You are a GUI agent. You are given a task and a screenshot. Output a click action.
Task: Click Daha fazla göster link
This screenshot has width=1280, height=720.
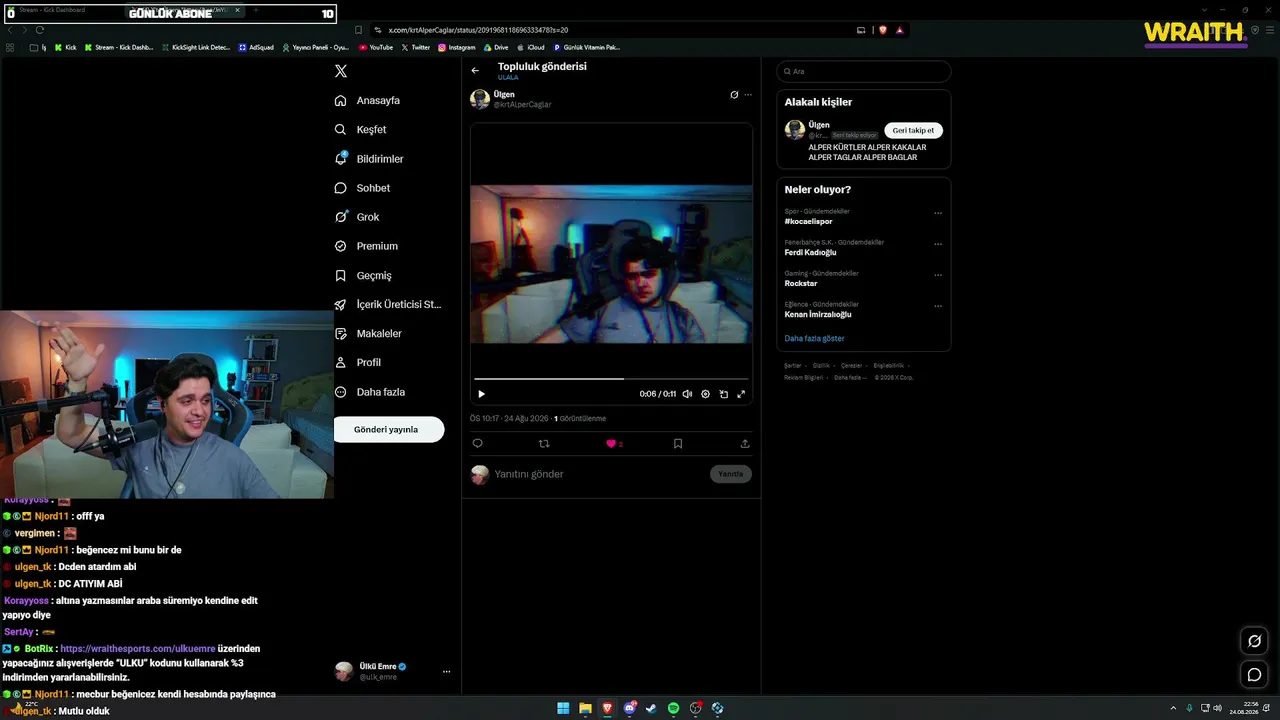point(814,339)
